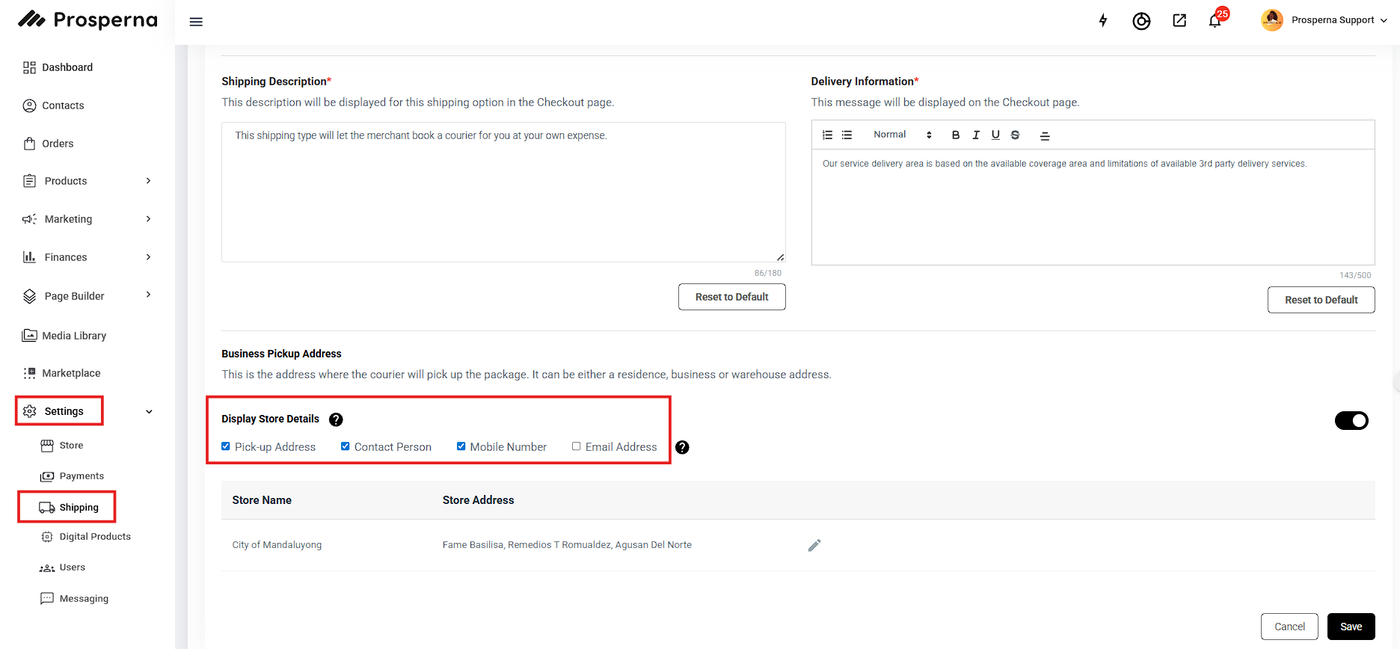Uncheck the Pick-up Address checkbox
The image size is (1400, 649).
click(x=226, y=446)
